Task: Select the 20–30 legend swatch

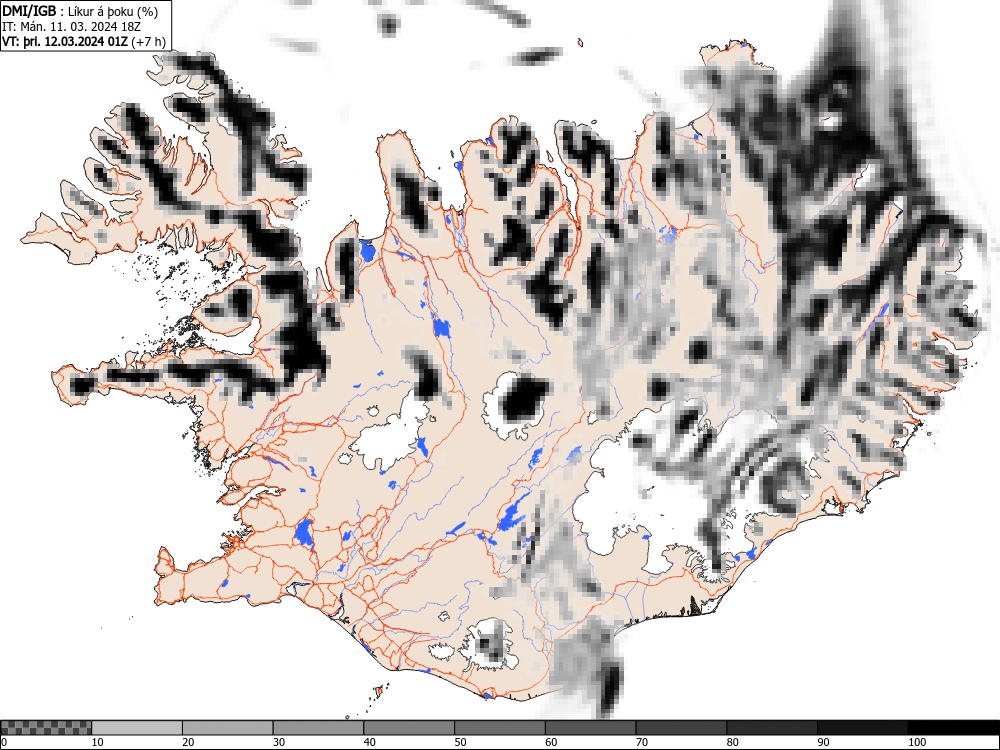Action: [228, 728]
